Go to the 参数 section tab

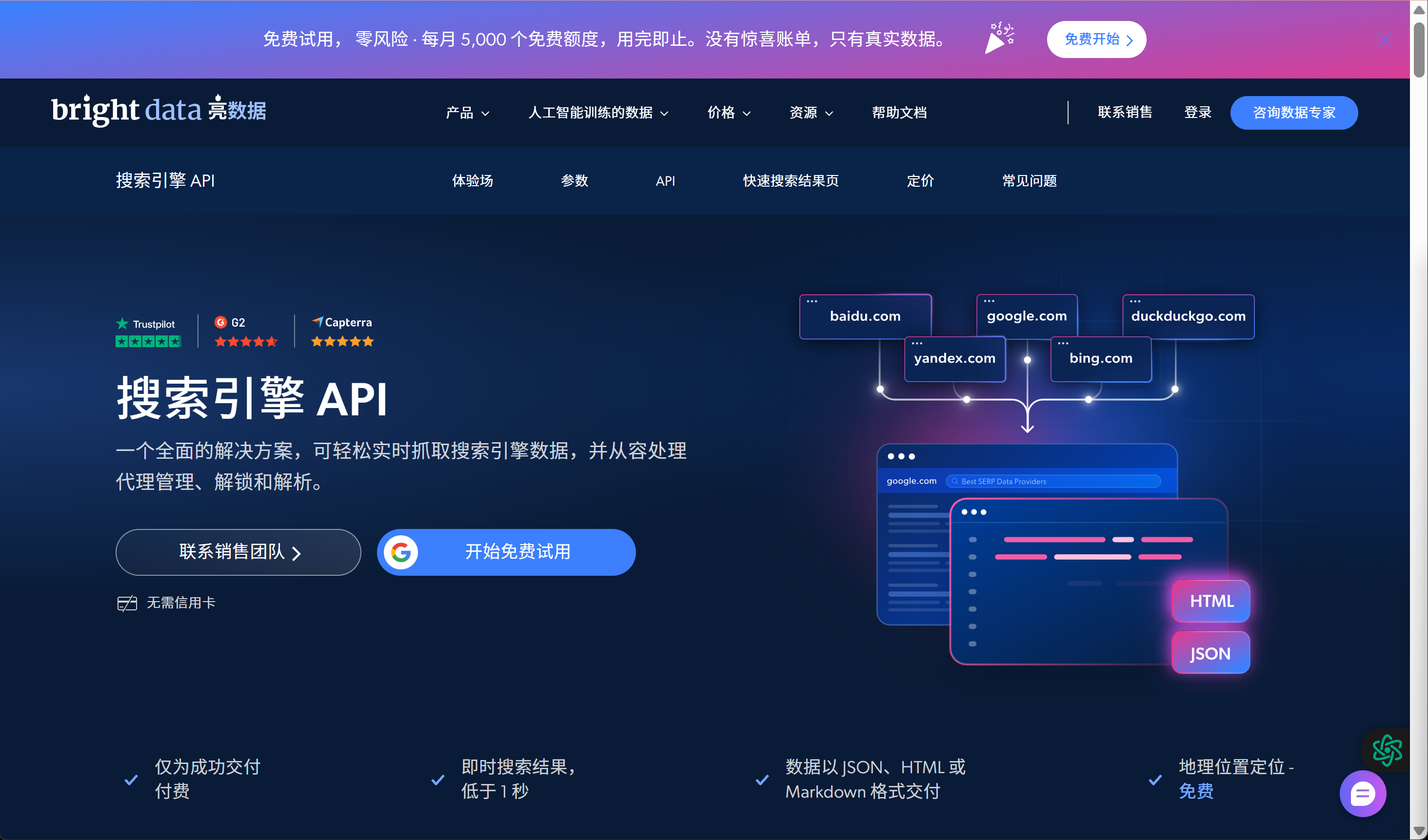[x=574, y=181]
